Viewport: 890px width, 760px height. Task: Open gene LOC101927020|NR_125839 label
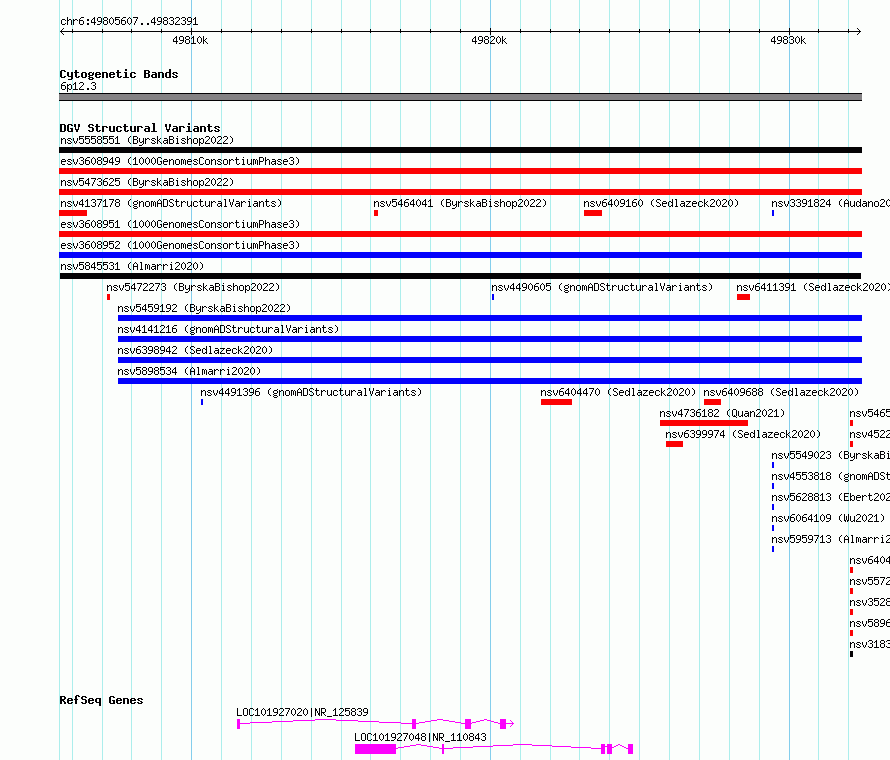click(x=302, y=712)
